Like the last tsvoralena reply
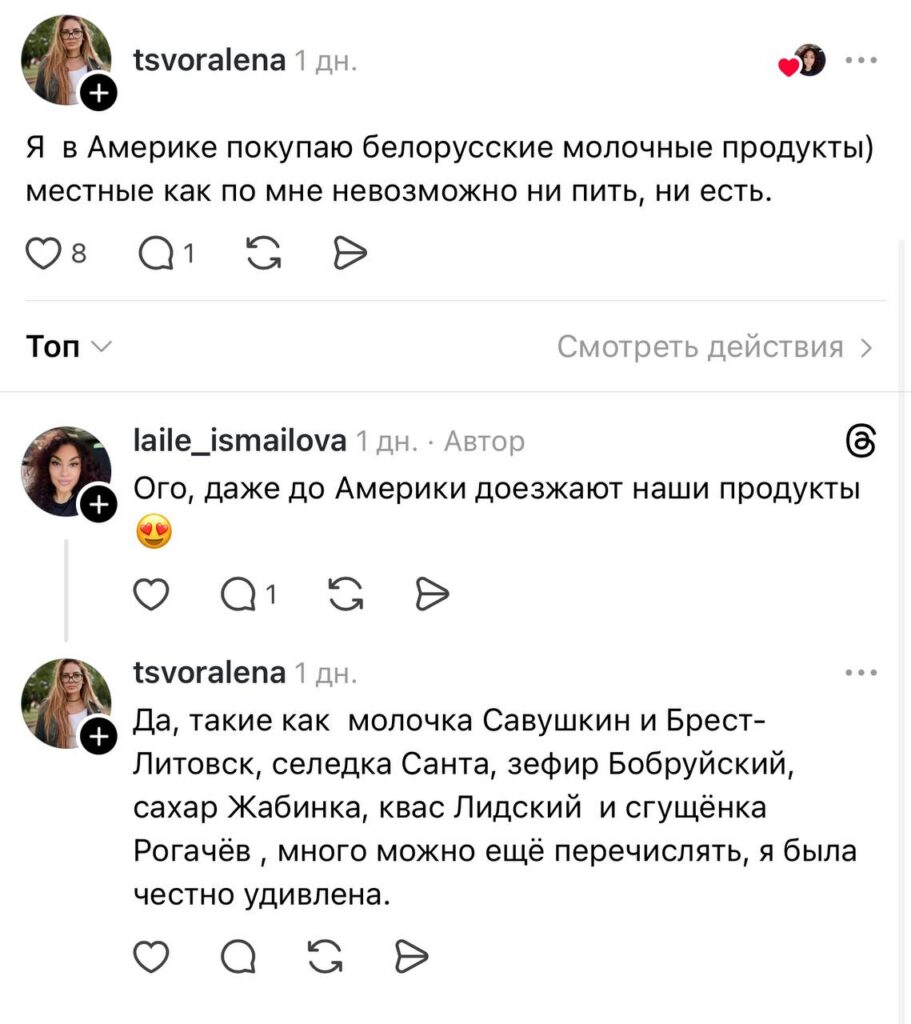 pos(151,957)
